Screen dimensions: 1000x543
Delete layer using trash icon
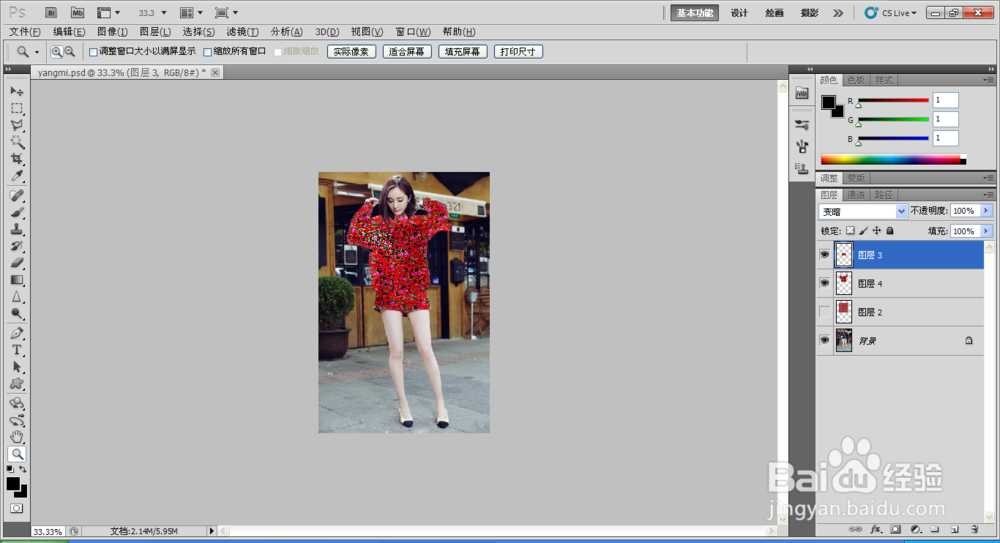click(x=974, y=529)
